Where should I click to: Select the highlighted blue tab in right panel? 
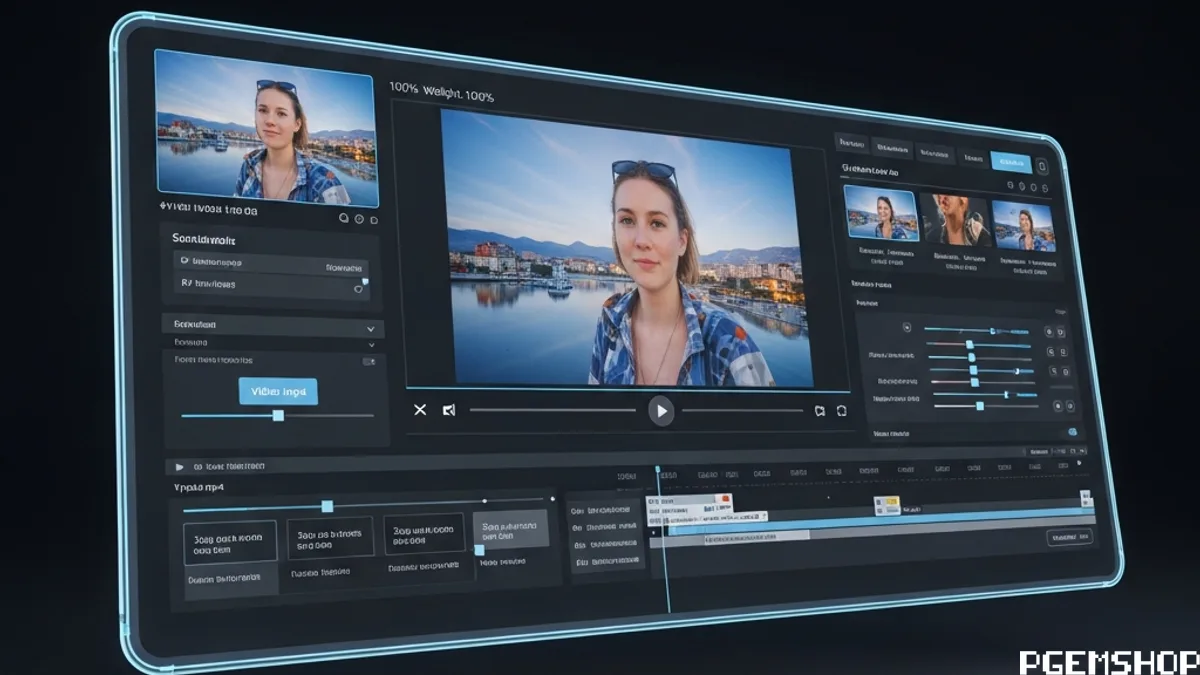click(1010, 162)
